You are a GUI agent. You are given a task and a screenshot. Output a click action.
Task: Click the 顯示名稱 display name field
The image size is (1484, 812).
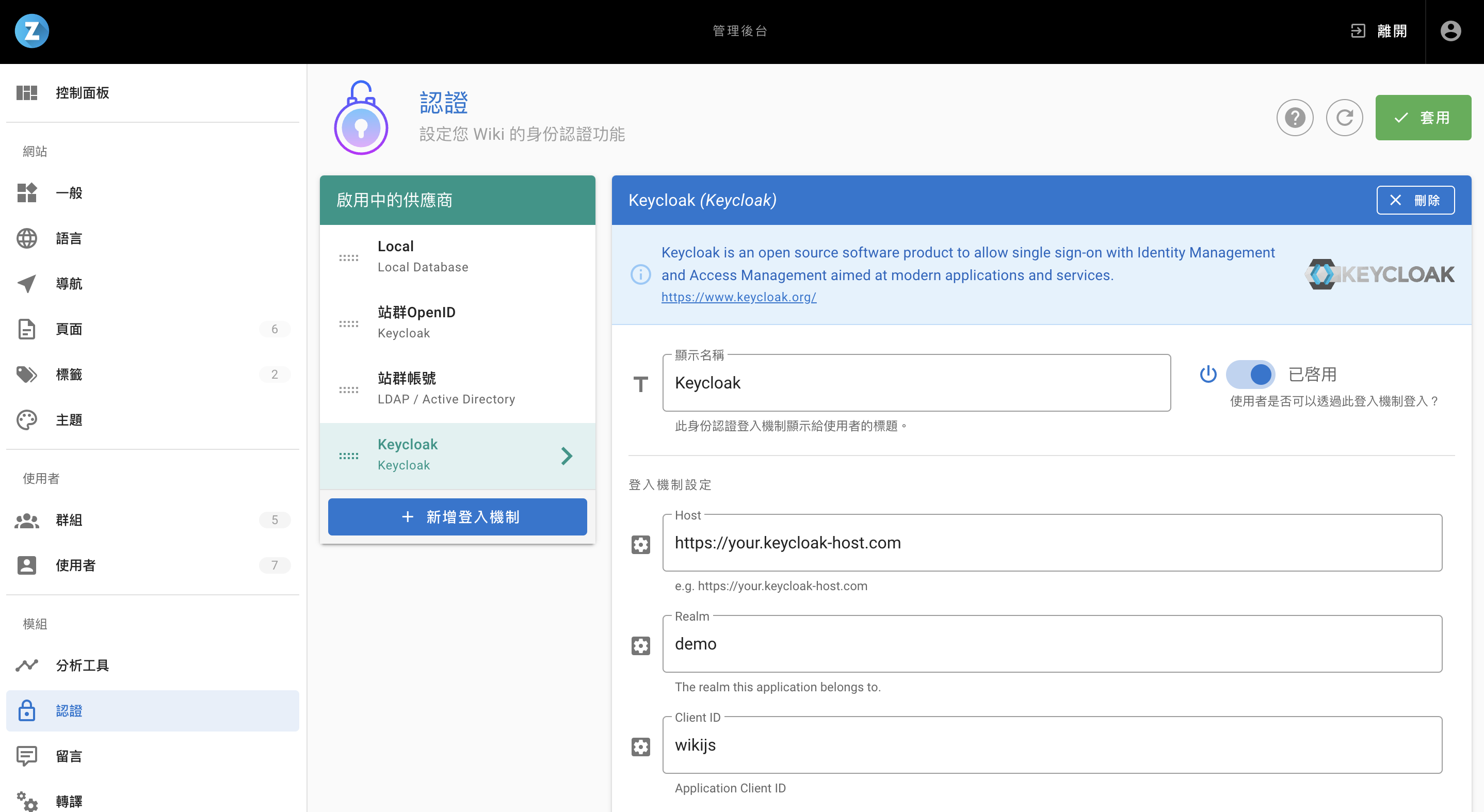click(916, 382)
